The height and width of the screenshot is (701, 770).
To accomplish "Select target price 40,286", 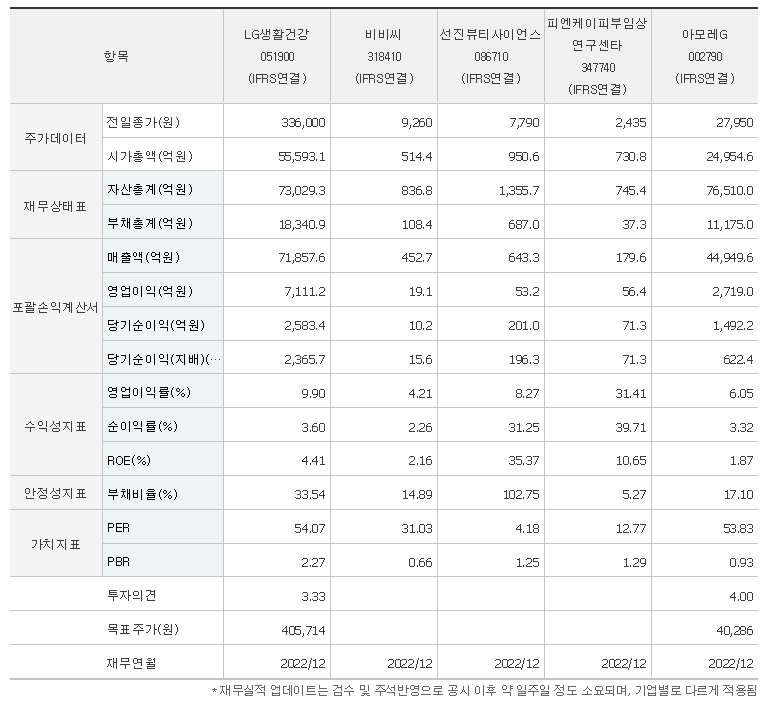I will point(735,630).
